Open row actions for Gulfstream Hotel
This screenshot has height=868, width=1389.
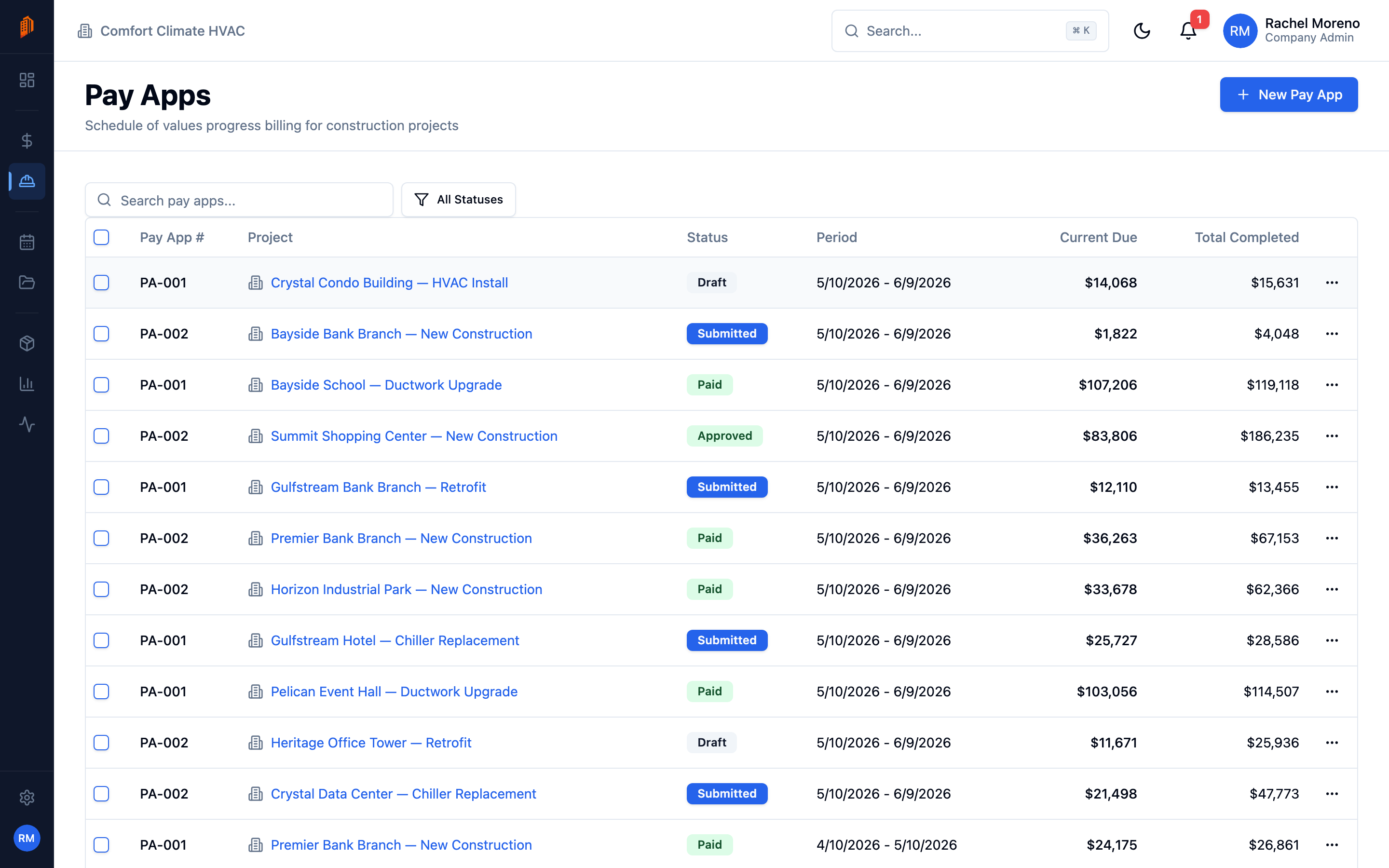(x=1332, y=640)
